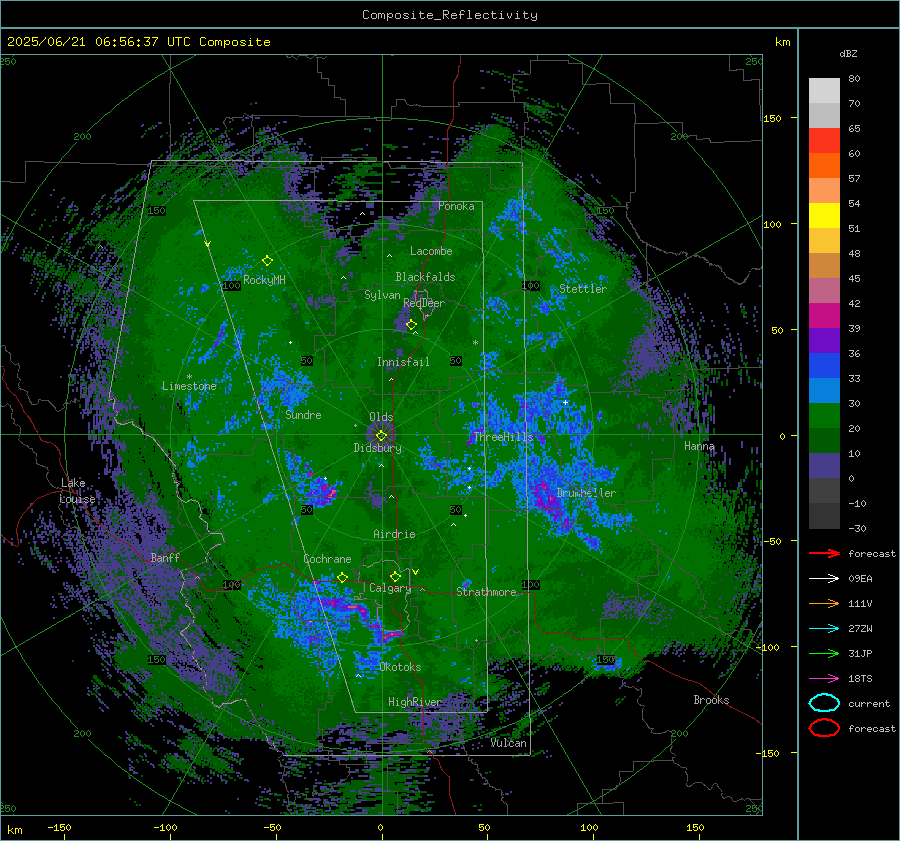Click the Innisfail label
Image resolution: width=900 pixels, height=841 pixels.
click(x=403, y=362)
